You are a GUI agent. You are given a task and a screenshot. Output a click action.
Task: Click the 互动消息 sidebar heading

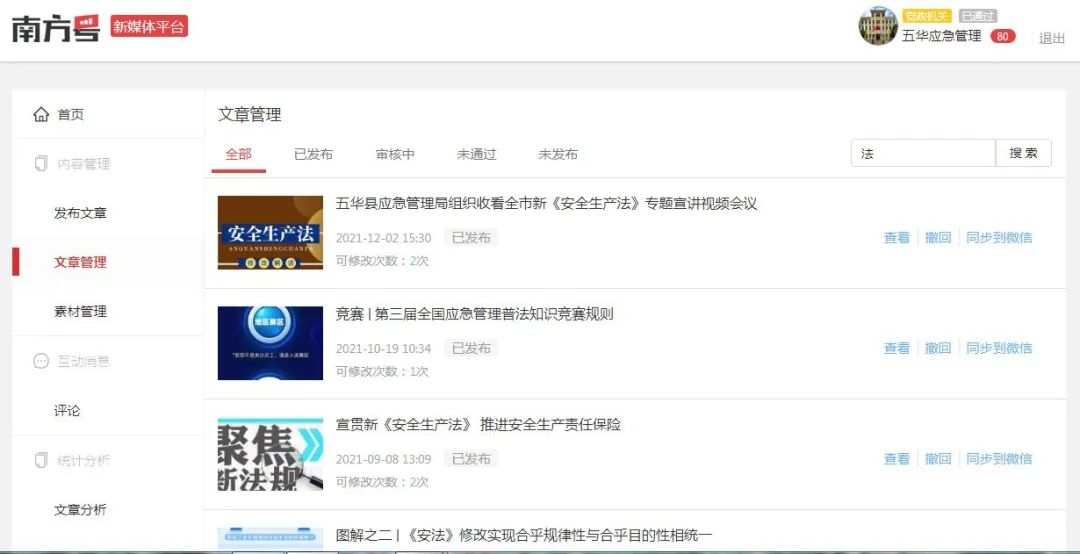83,361
